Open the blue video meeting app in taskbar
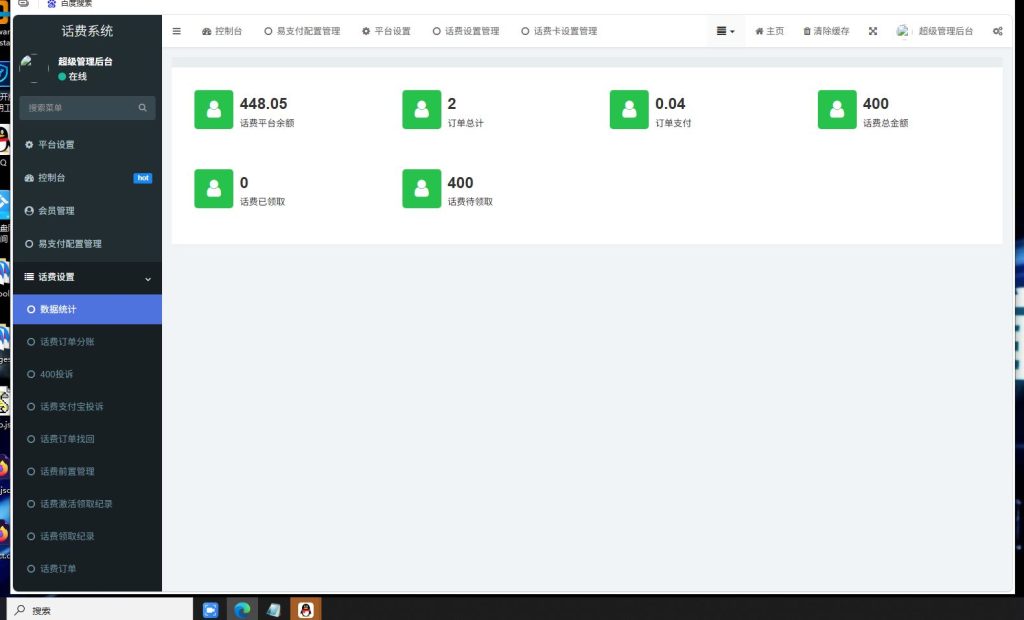This screenshot has width=1024, height=620. (210, 610)
